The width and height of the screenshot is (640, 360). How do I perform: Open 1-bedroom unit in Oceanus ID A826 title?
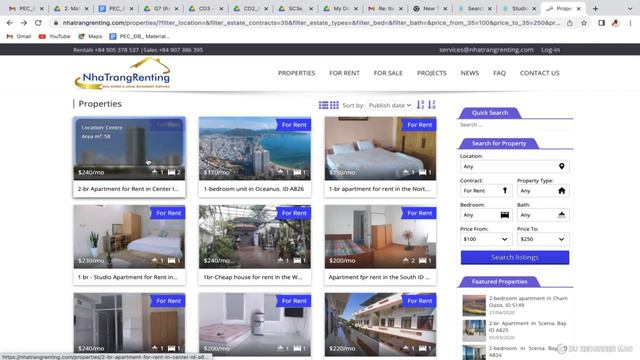[x=253, y=189]
